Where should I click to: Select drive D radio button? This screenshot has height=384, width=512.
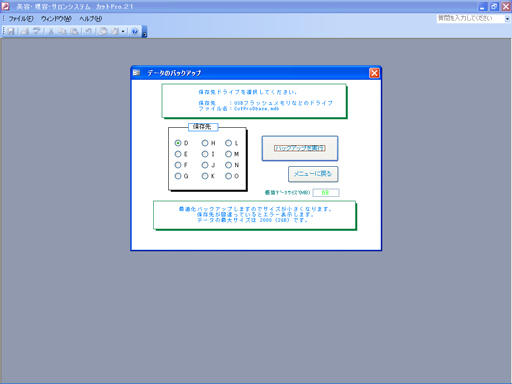pyautogui.click(x=178, y=143)
